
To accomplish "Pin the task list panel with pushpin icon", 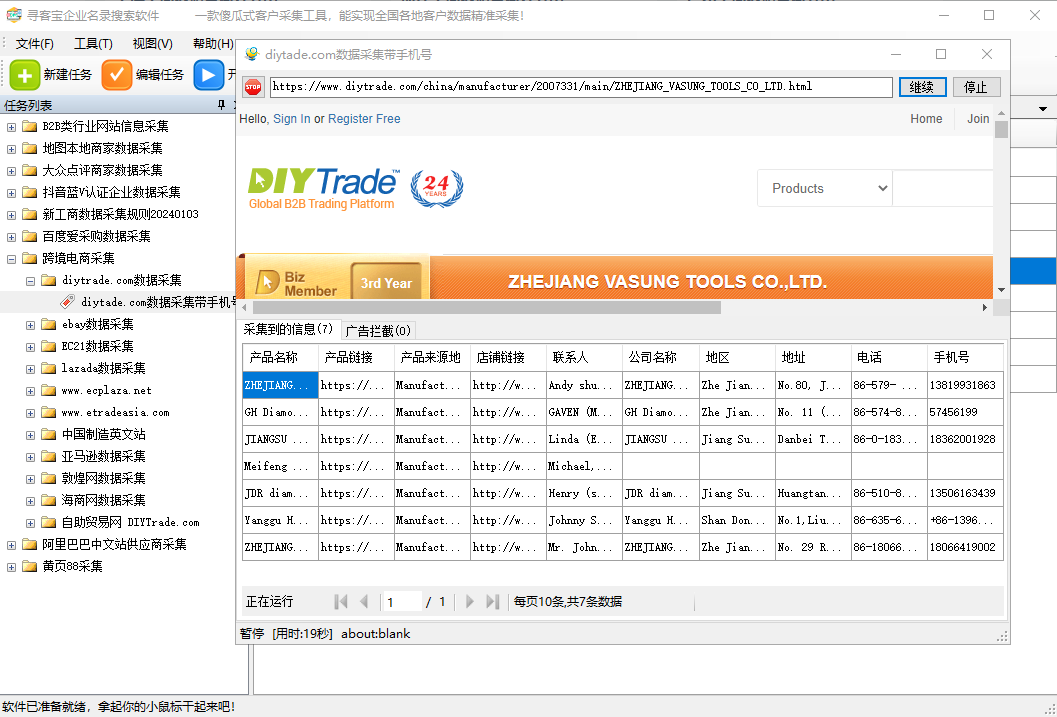I will click(x=221, y=105).
